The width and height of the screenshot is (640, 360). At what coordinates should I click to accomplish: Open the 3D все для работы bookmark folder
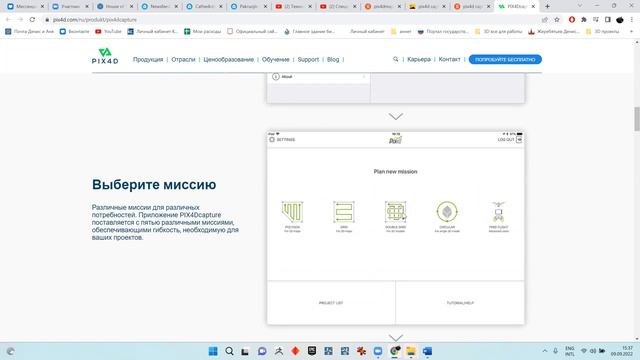click(498, 31)
